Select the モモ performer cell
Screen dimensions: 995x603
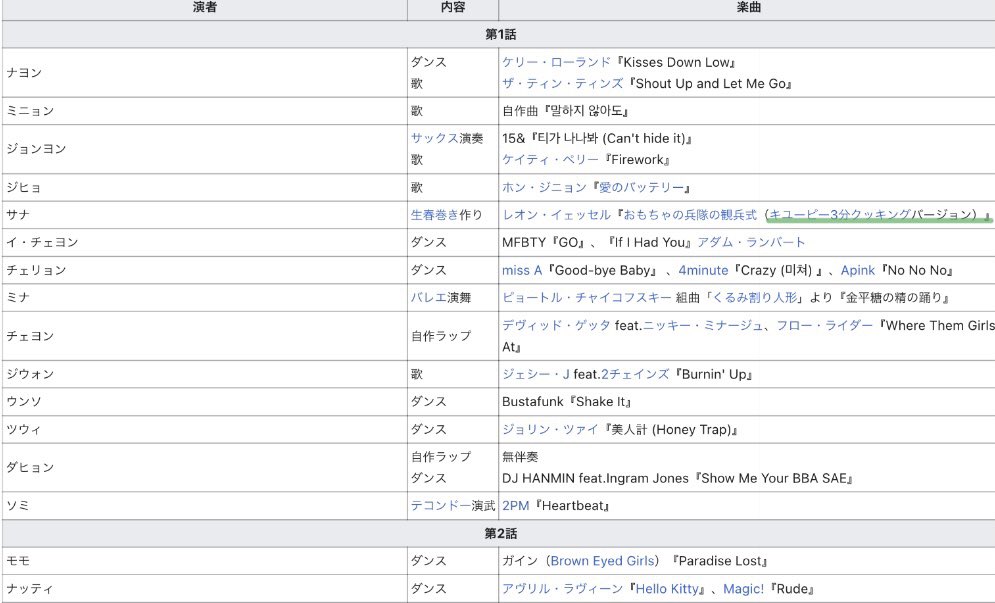(x=204, y=560)
